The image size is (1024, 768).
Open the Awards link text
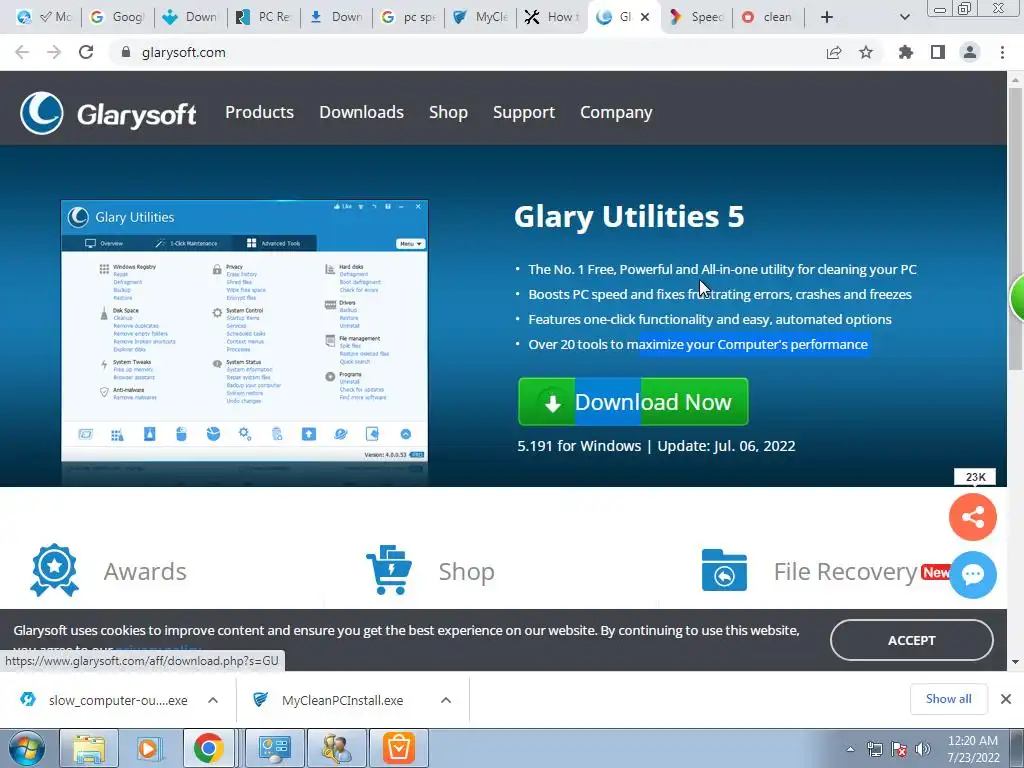pos(145,571)
